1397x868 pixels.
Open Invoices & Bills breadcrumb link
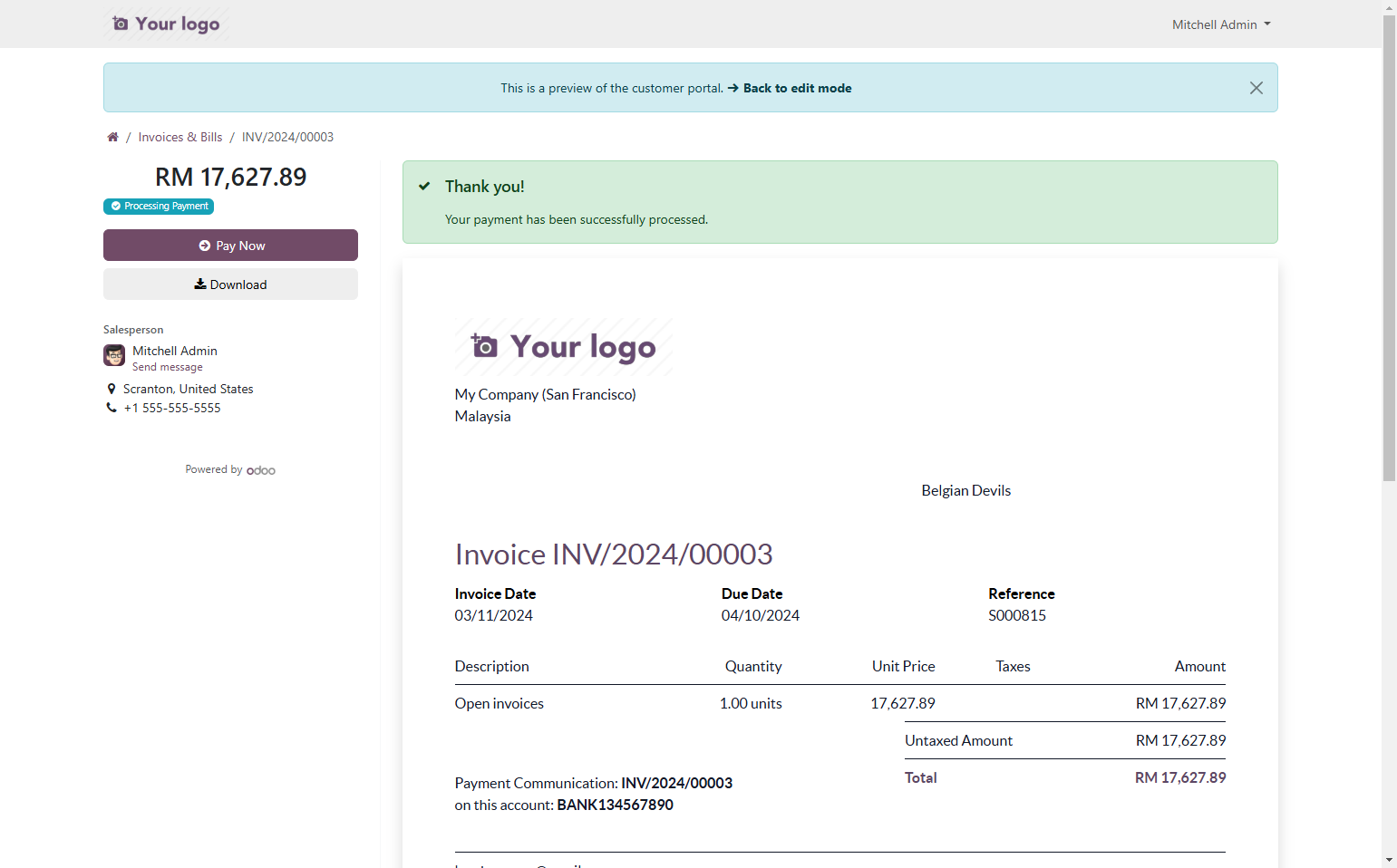coord(180,137)
